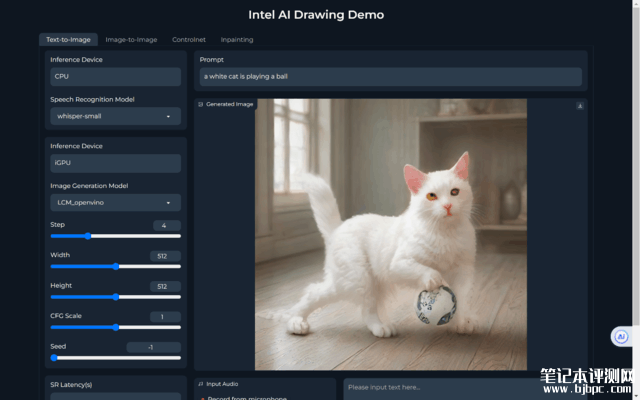This screenshot has height=400, width=640.
Task: Click the Width value box showing 512
Action: (165, 256)
